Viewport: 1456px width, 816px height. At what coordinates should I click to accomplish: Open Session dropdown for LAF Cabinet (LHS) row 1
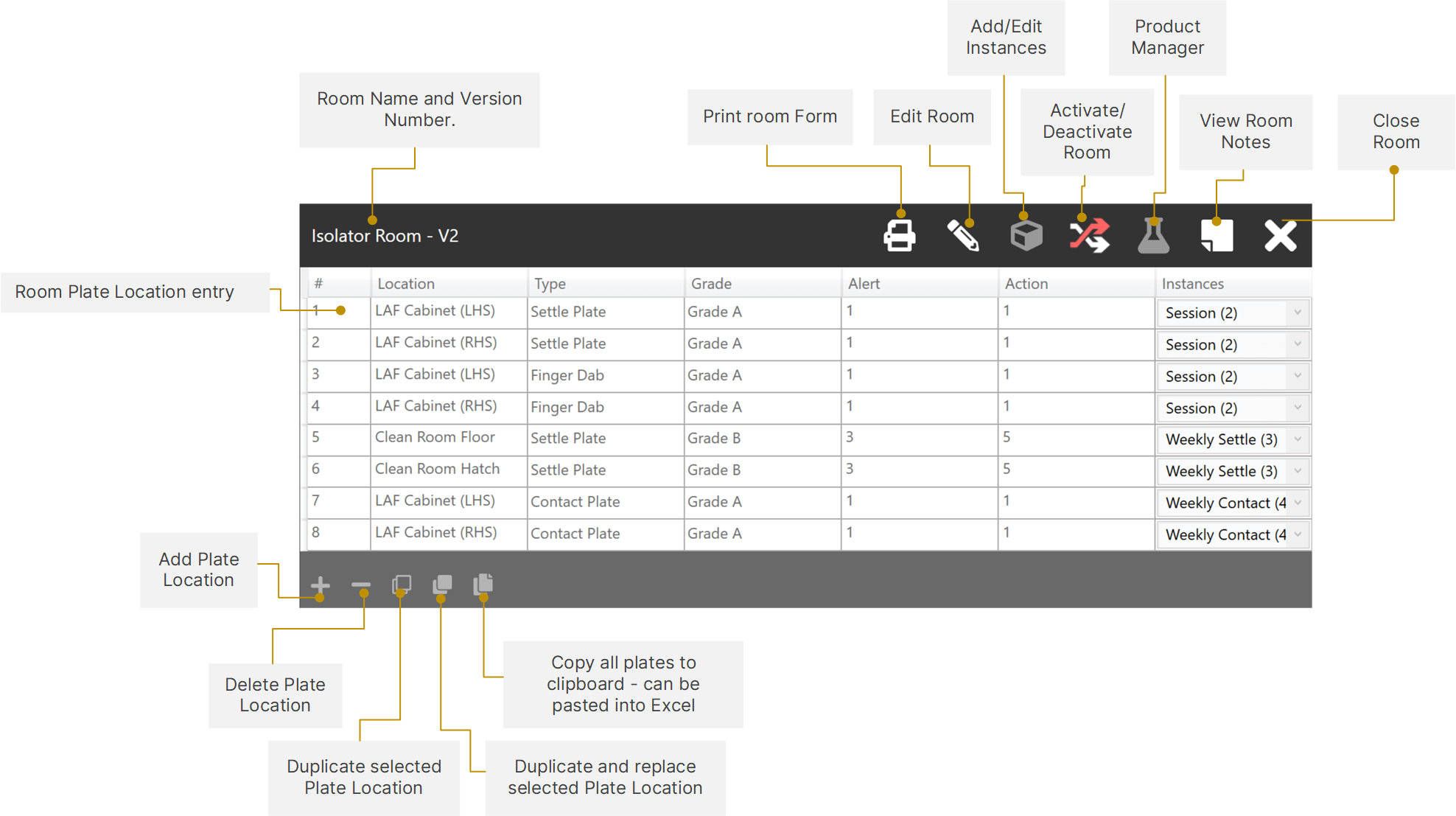[1296, 313]
